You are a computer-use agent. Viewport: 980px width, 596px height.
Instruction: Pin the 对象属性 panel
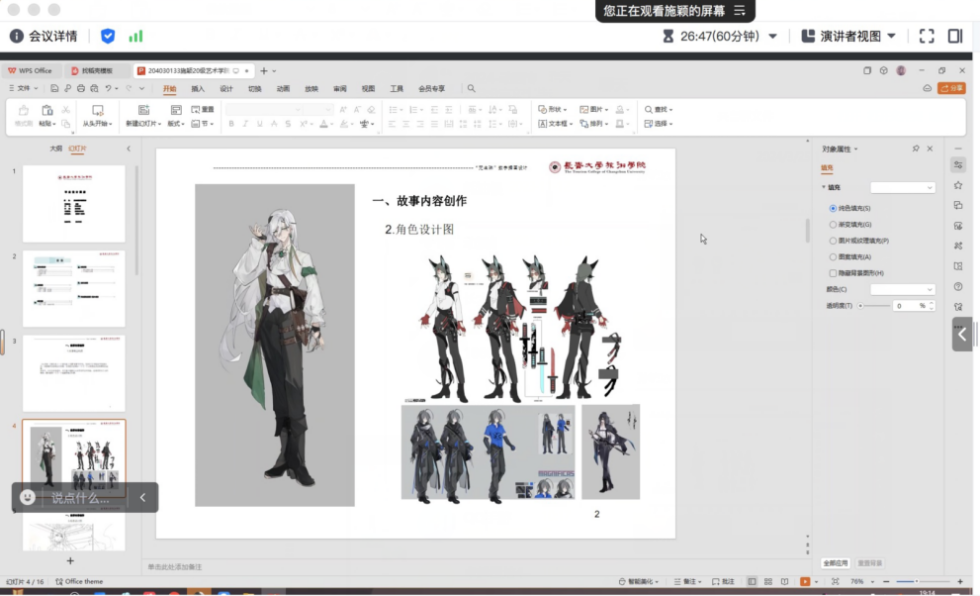coord(916,149)
